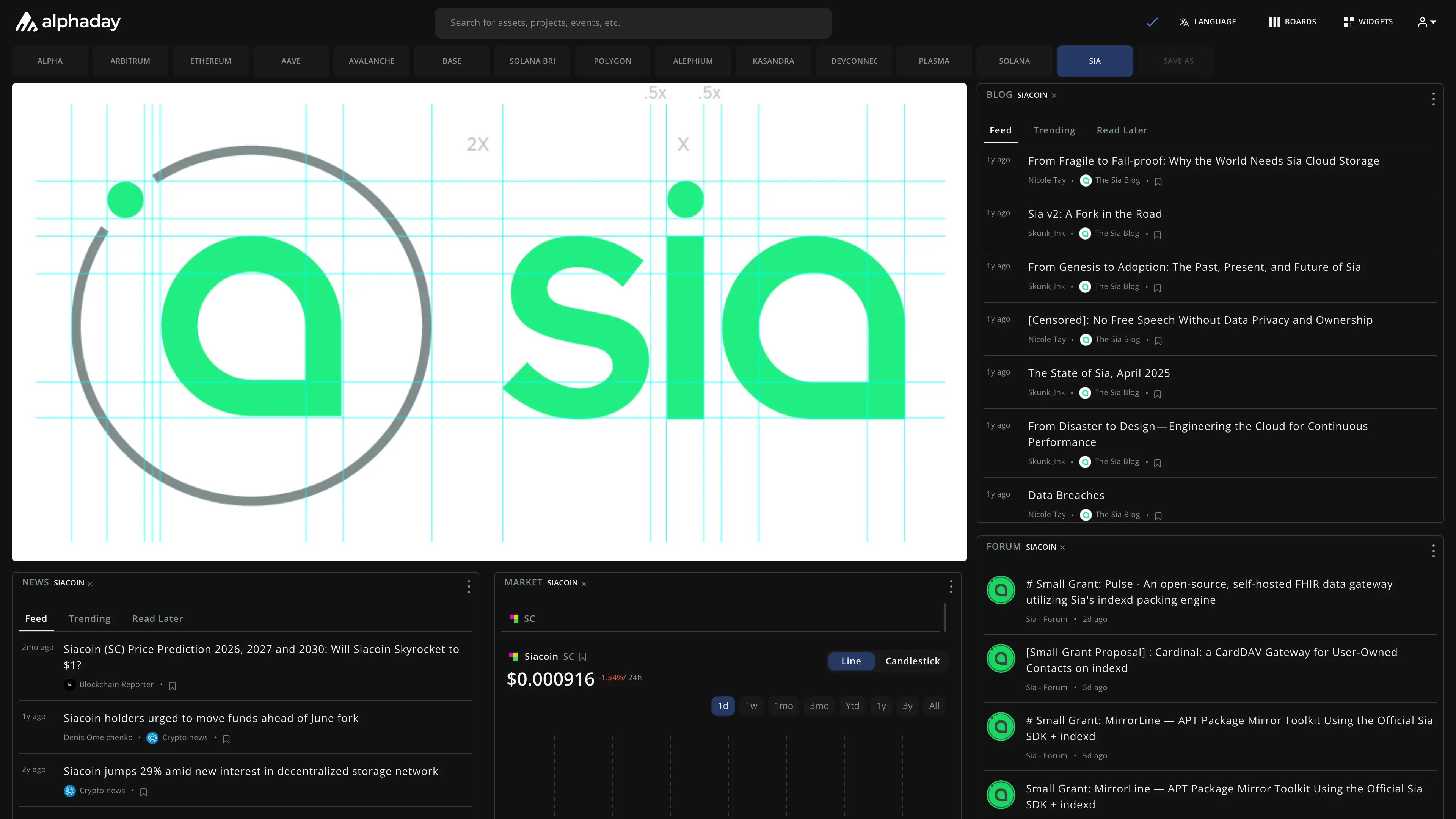Bookmark 'The State of Sia, April 2025'
Image resolution: width=1456 pixels, height=819 pixels.
(x=1158, y=394)
